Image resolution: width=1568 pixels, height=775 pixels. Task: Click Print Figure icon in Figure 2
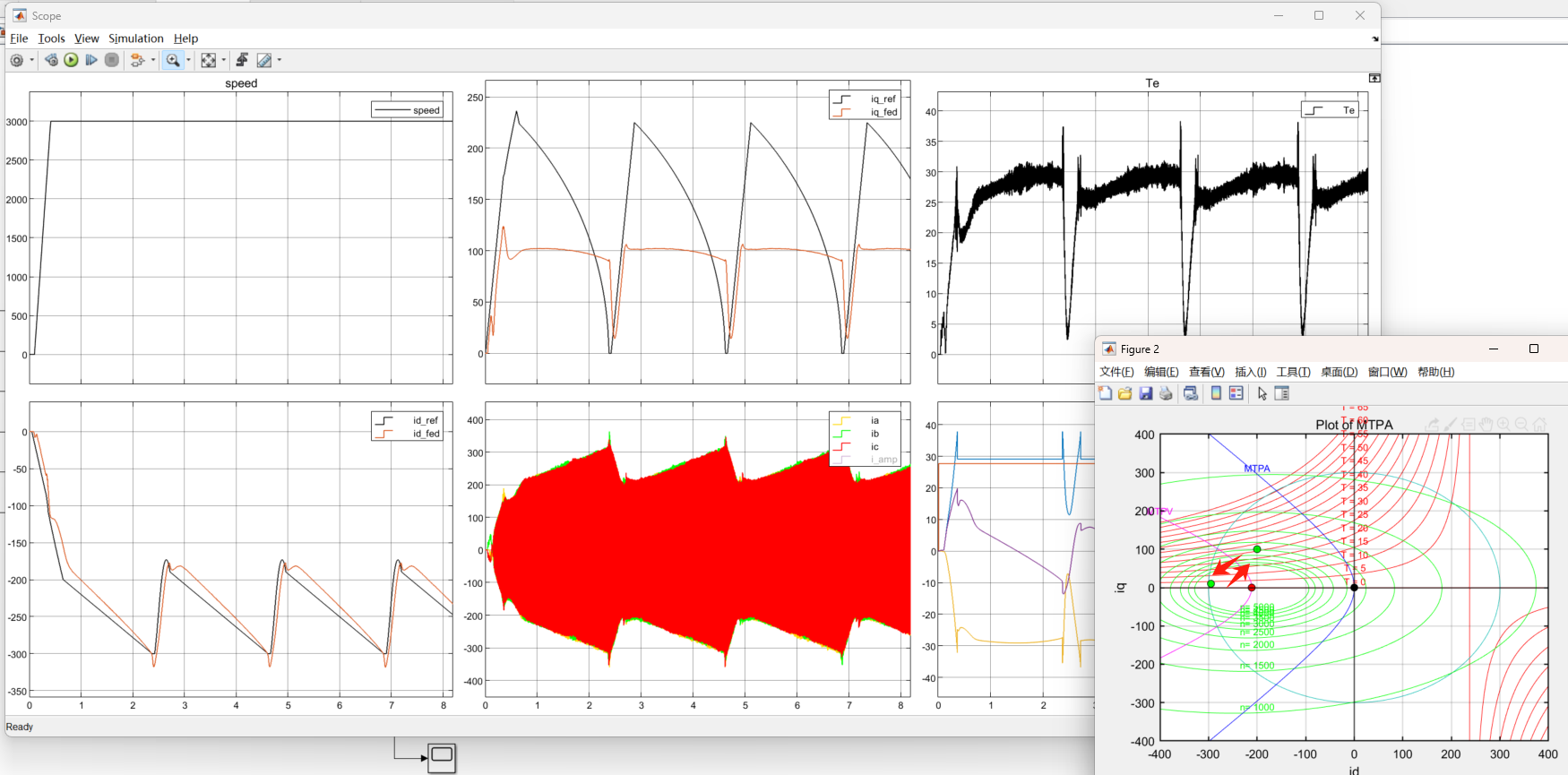1166,393
